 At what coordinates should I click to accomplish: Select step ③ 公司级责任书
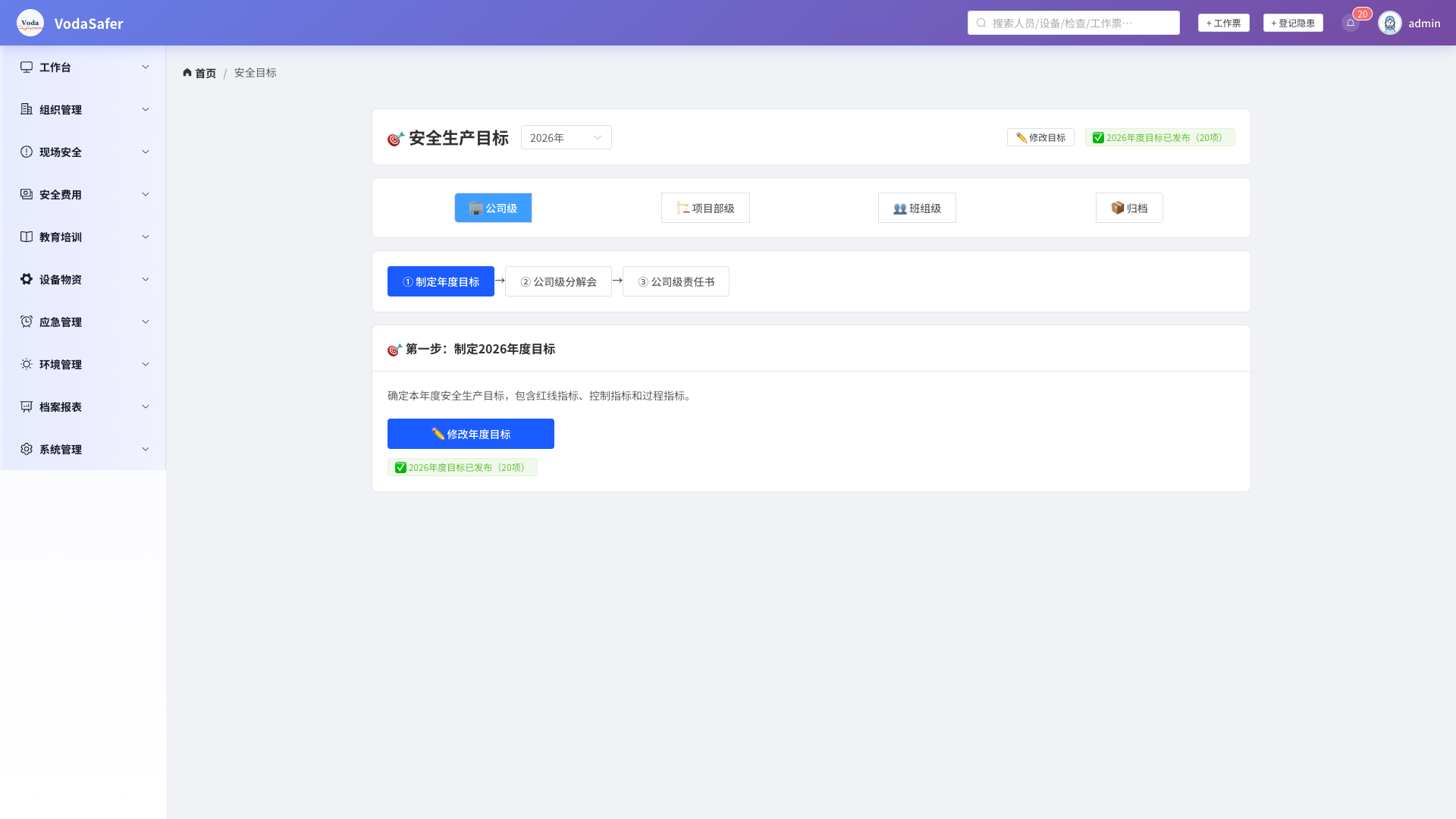676,281
